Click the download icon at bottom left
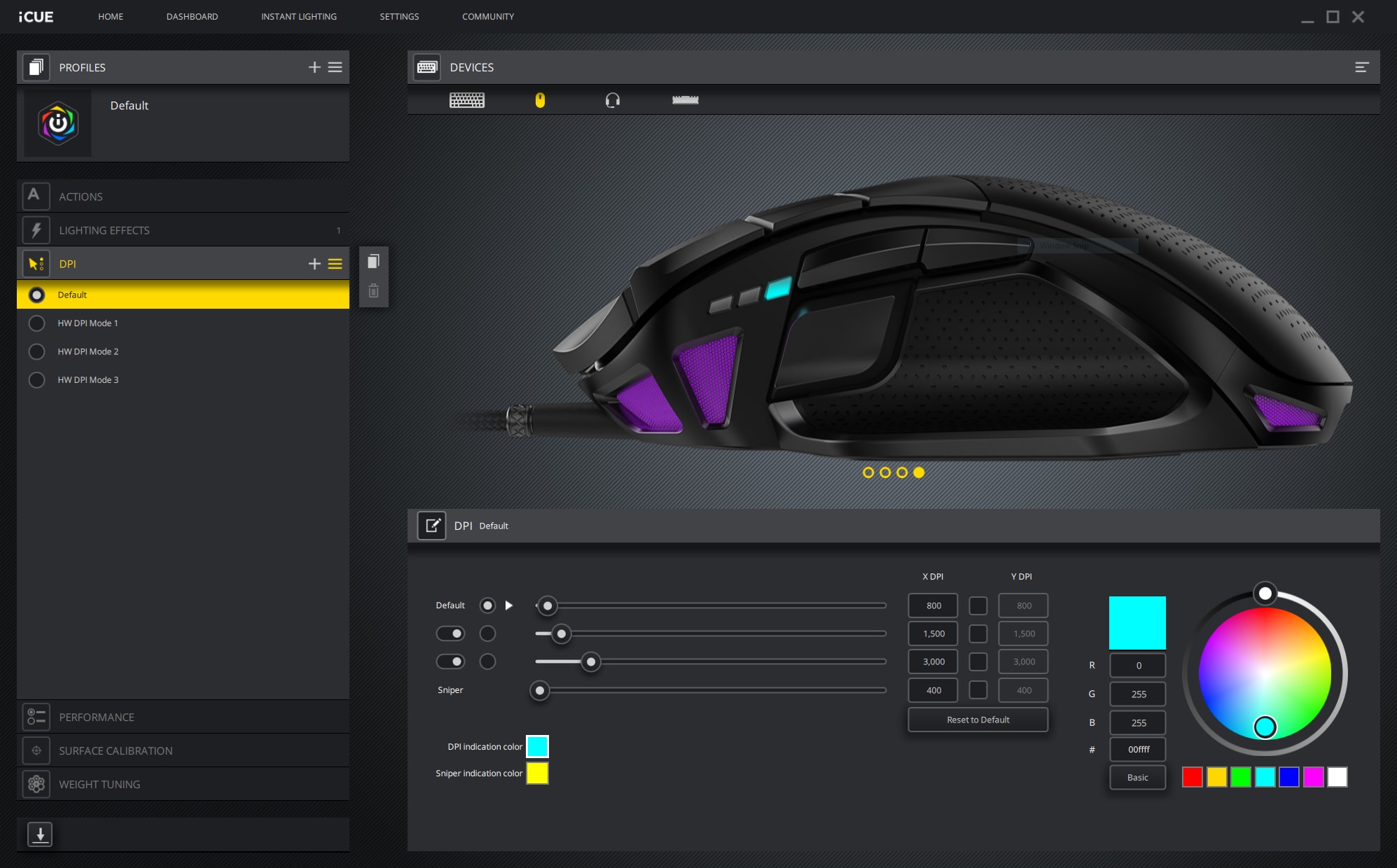Viewport: 1397px width, 868px height. 40,834
